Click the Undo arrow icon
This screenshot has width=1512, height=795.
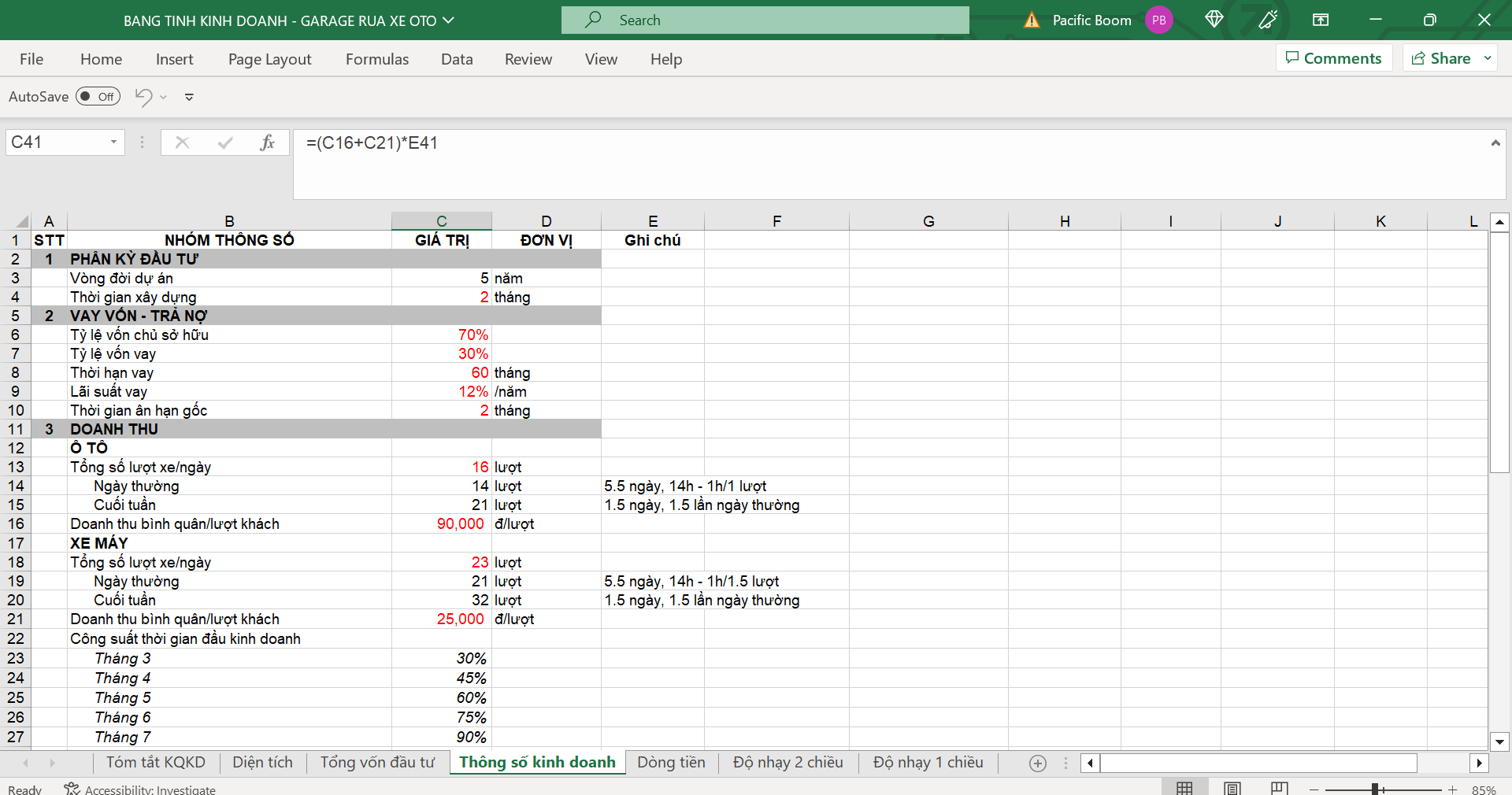pos(143,97)
